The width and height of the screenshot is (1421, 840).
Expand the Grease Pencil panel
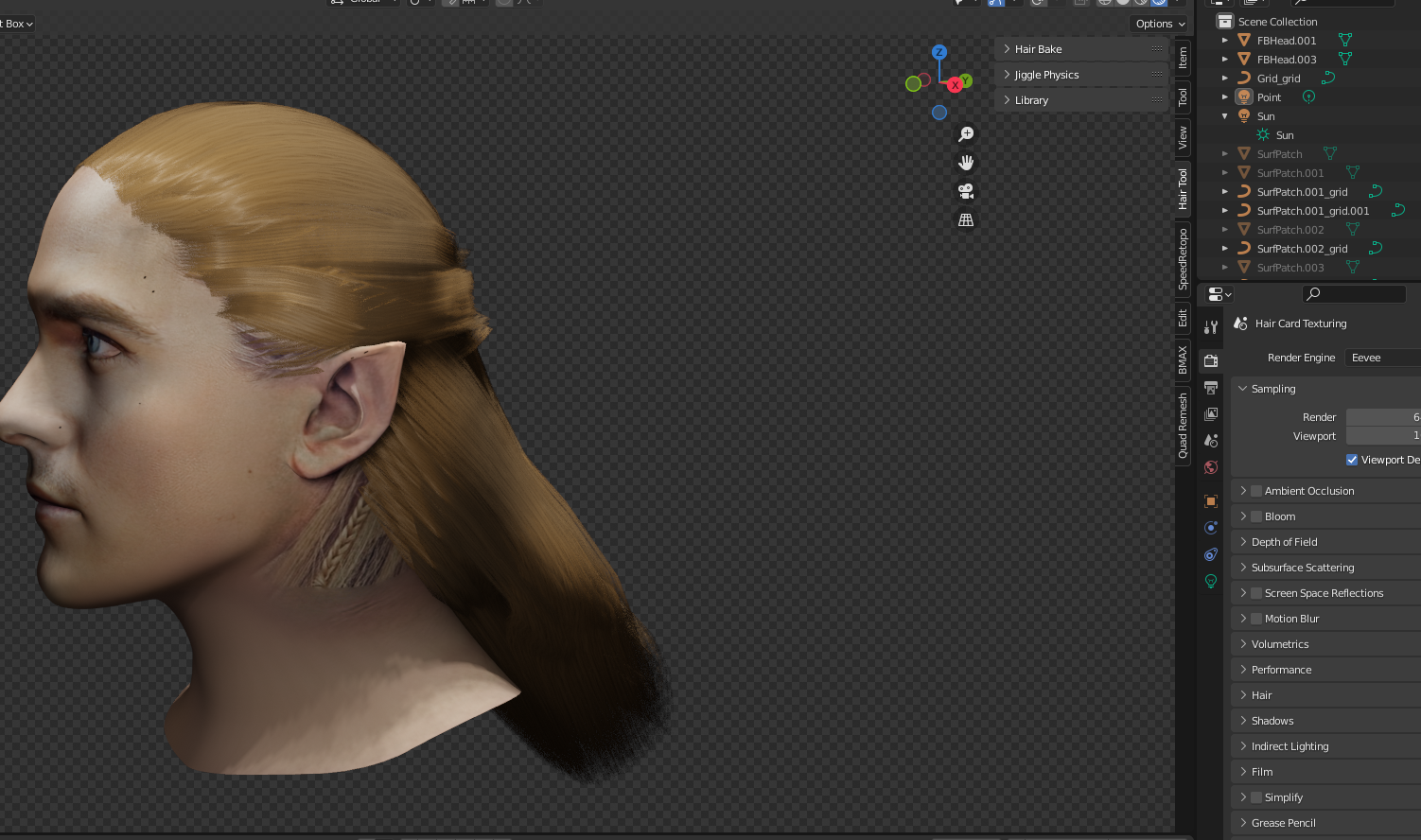pos(1325,823)
